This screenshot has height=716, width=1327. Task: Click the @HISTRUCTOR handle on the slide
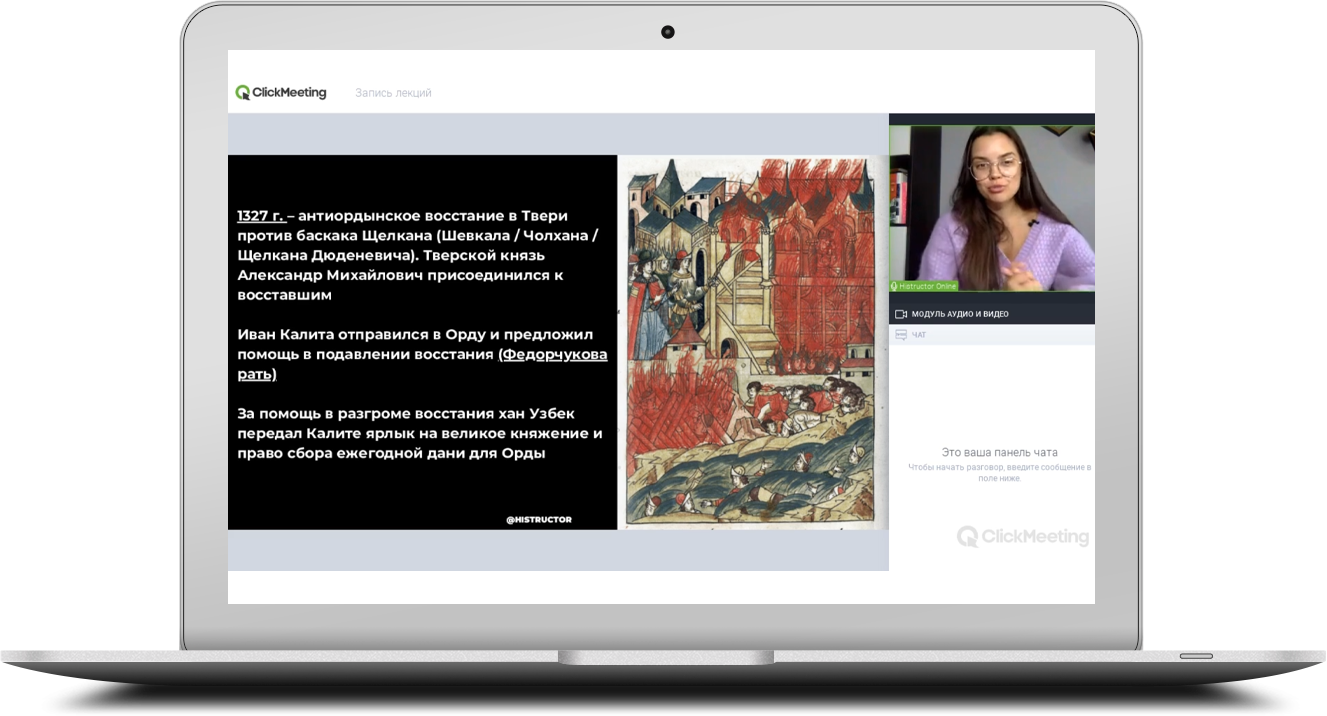tap(539, 520)
